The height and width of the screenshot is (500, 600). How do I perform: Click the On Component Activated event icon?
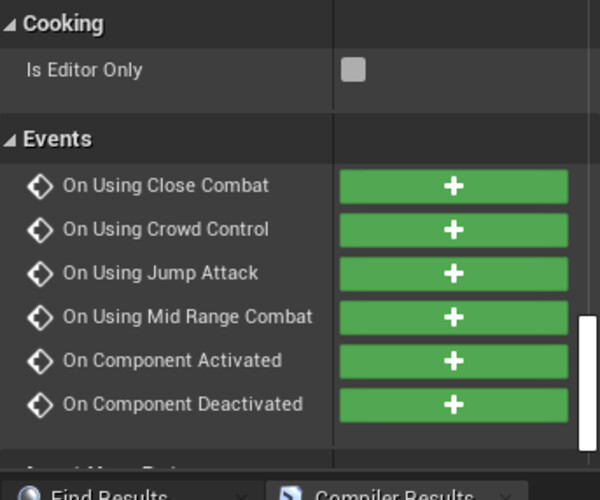tap(40, 361)
